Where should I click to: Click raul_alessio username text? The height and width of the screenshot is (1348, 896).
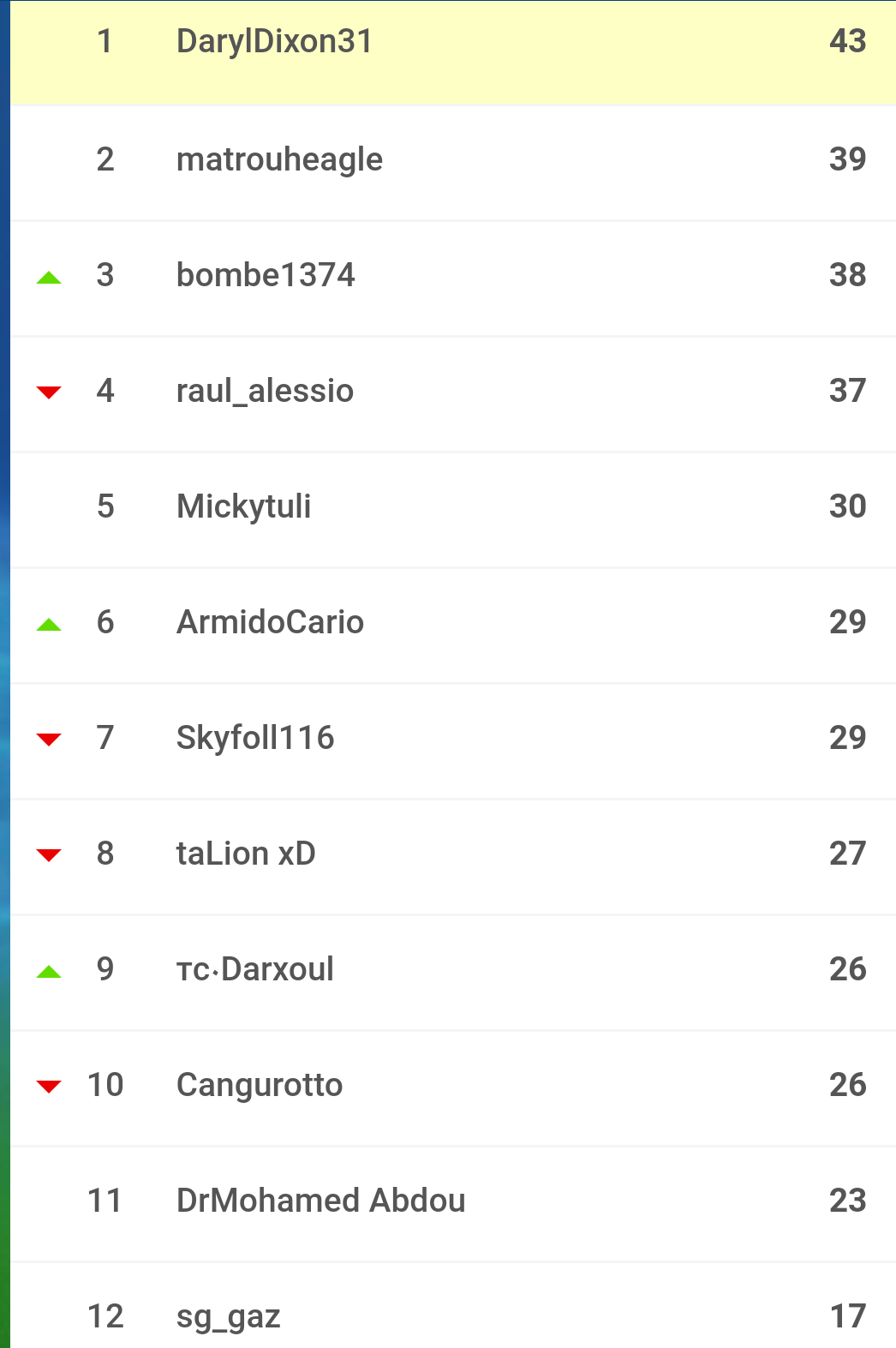pos(265,391)
